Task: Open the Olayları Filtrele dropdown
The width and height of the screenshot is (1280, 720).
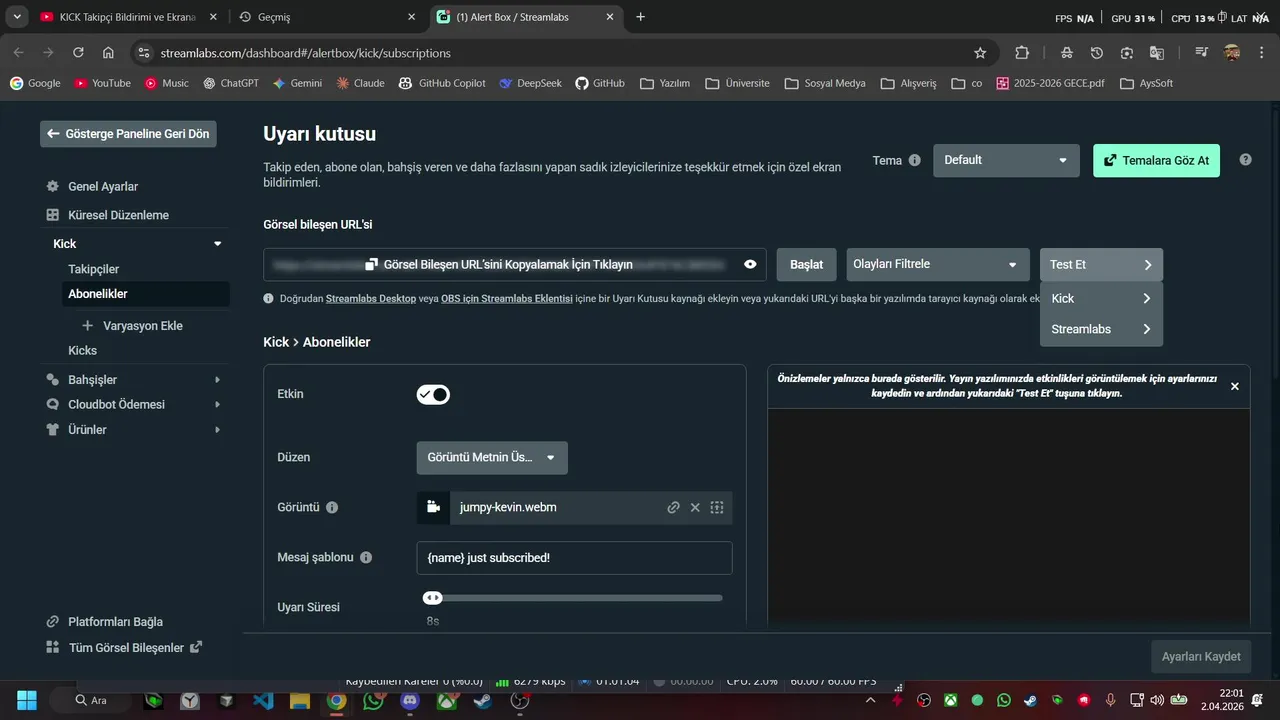Action: tap(937, 264)
